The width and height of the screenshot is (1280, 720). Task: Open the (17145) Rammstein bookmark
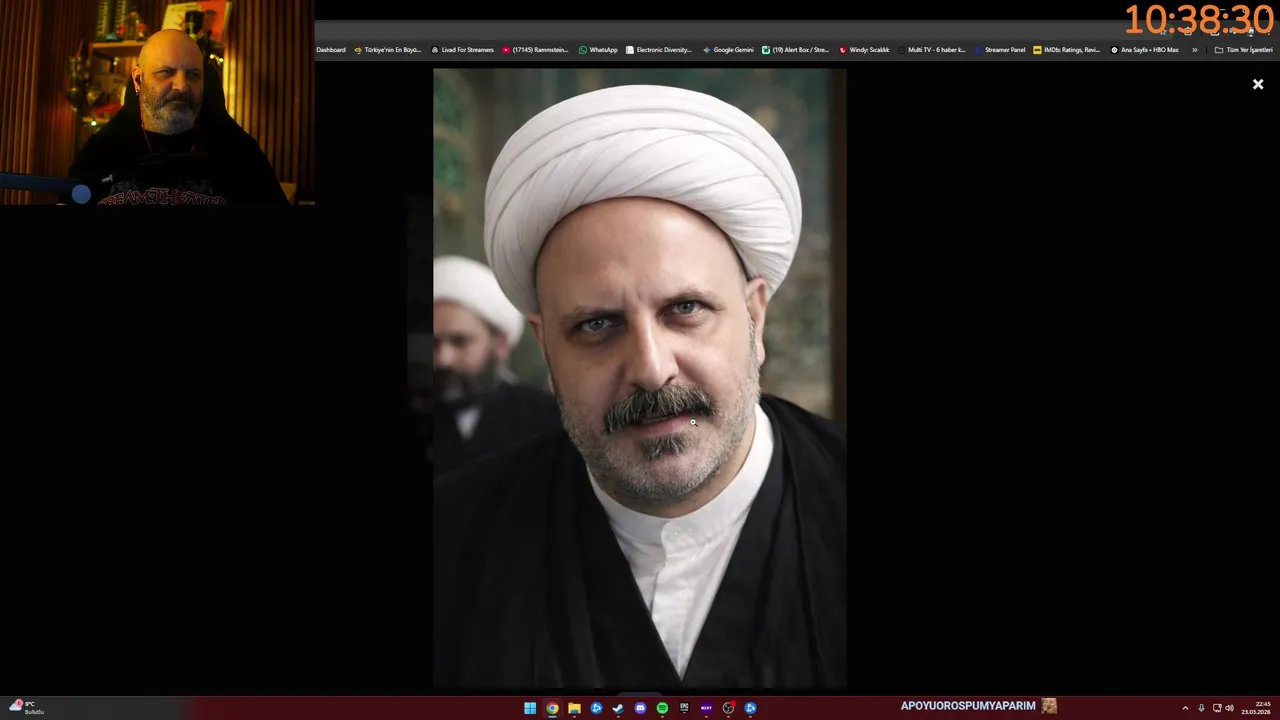coord(535,50)
